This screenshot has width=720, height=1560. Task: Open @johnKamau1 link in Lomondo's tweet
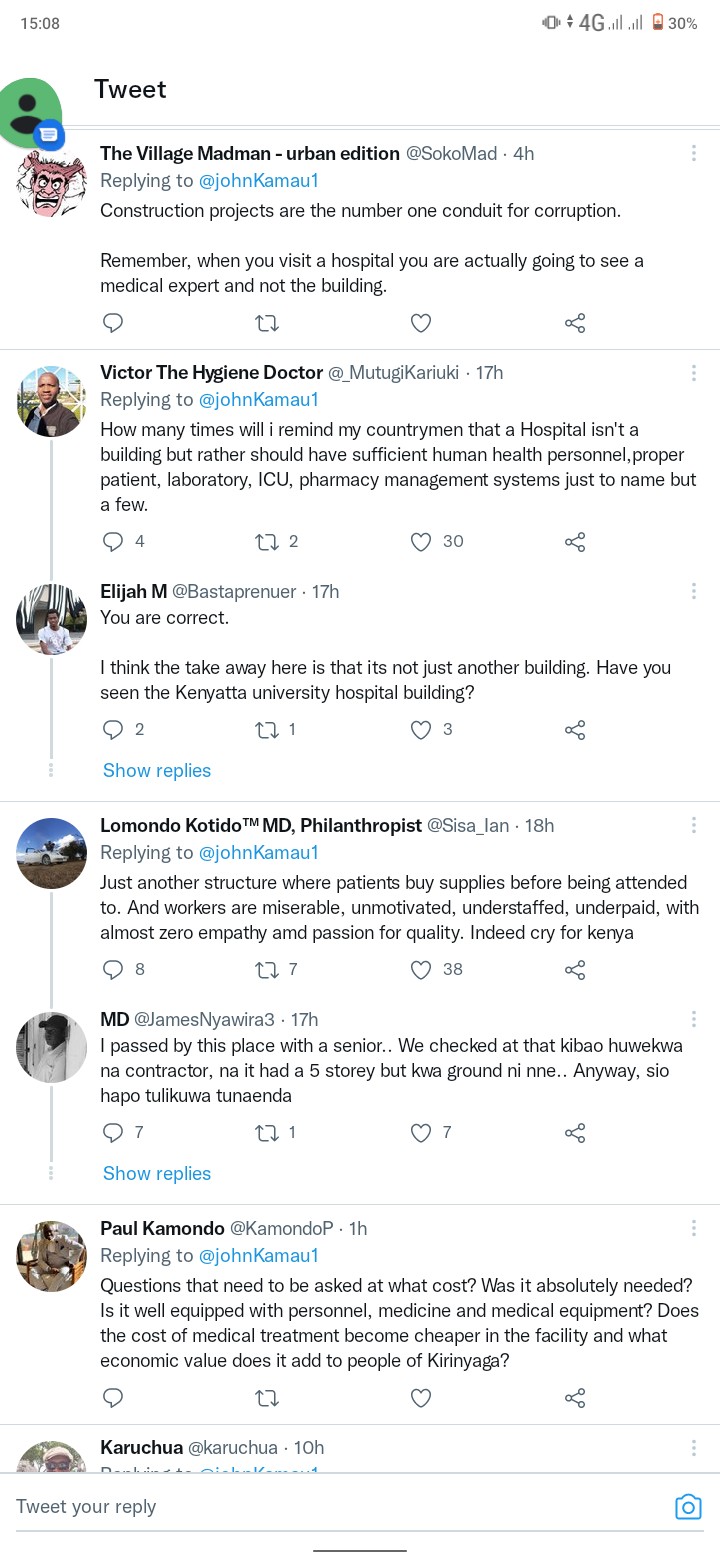click(x=259, y=853)
